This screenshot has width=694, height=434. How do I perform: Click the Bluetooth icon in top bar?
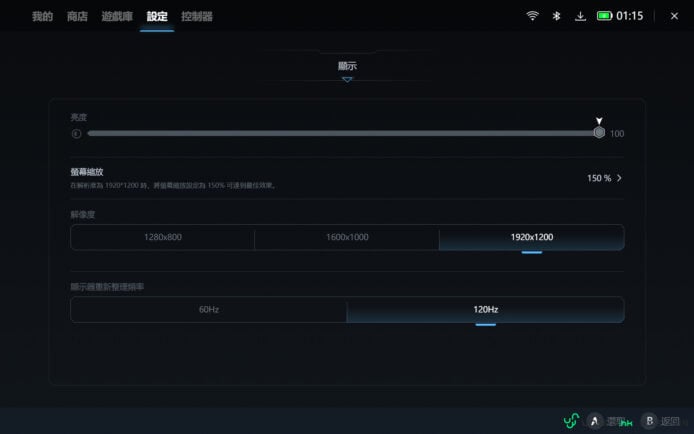pos(556,16)
